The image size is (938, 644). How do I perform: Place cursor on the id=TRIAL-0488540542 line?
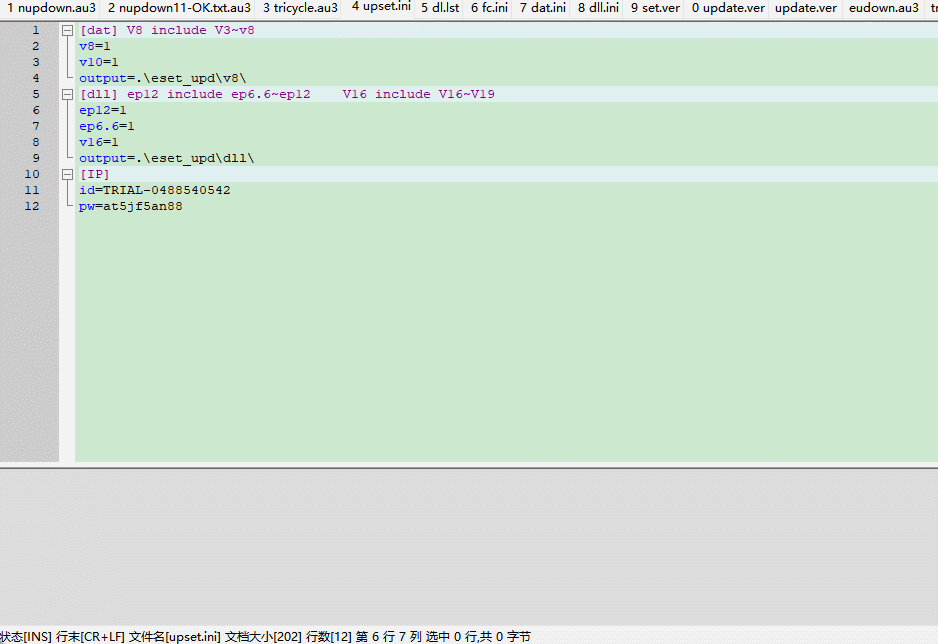(x=155, y=190)
